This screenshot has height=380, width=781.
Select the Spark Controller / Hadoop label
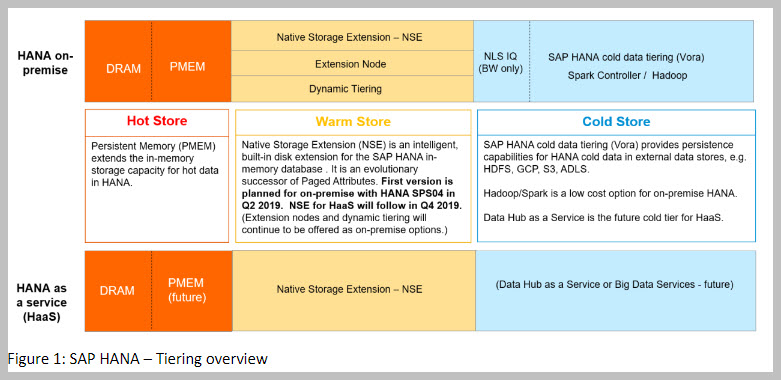(x=627, y=76)
